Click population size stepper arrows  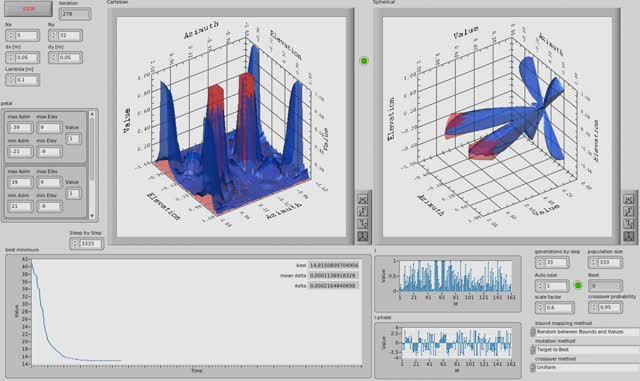[594, 262]
